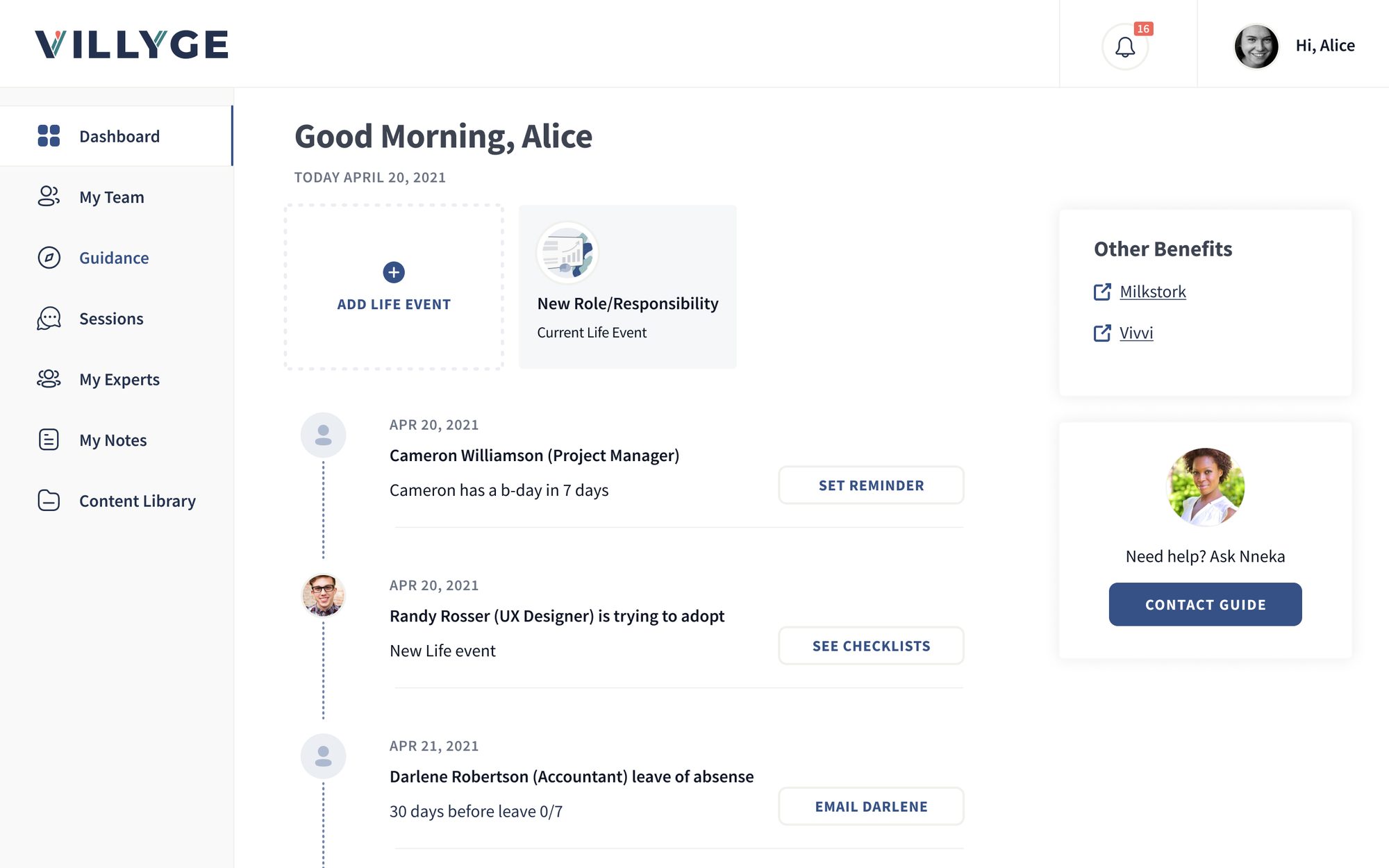This screenshot has width=1389, height=868.
Task: Open the Content Library
Action: point(116,501)
